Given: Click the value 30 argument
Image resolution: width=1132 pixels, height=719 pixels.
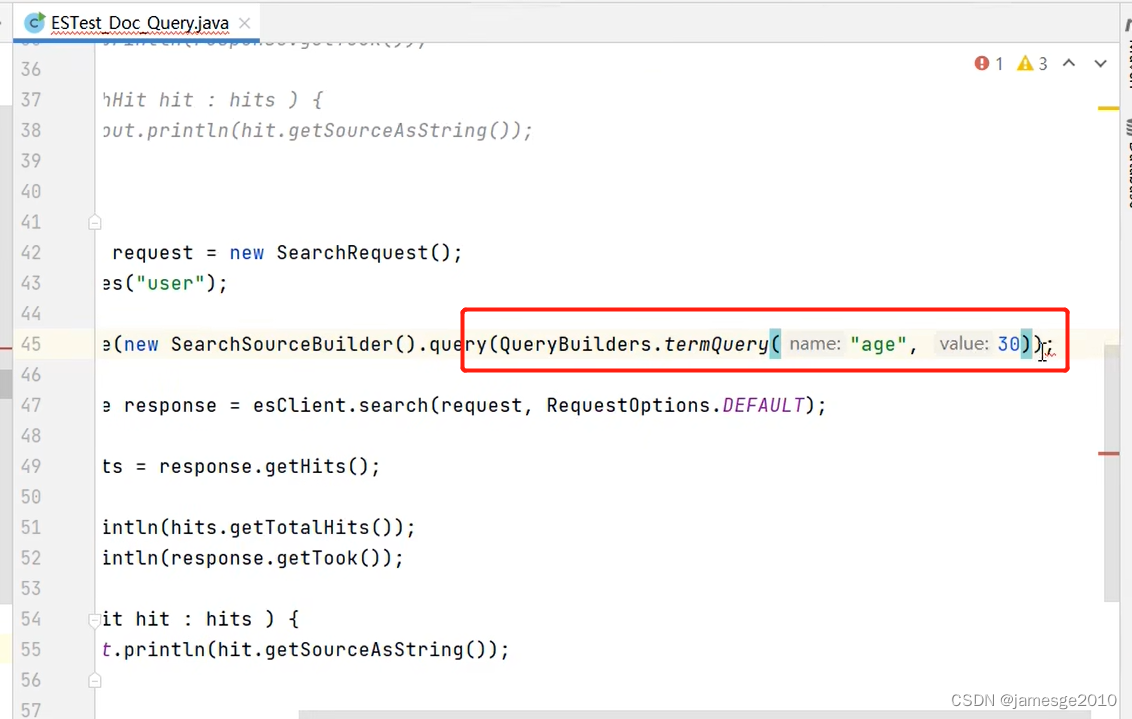Looking at the screenshot, I should click(1009, 344).
